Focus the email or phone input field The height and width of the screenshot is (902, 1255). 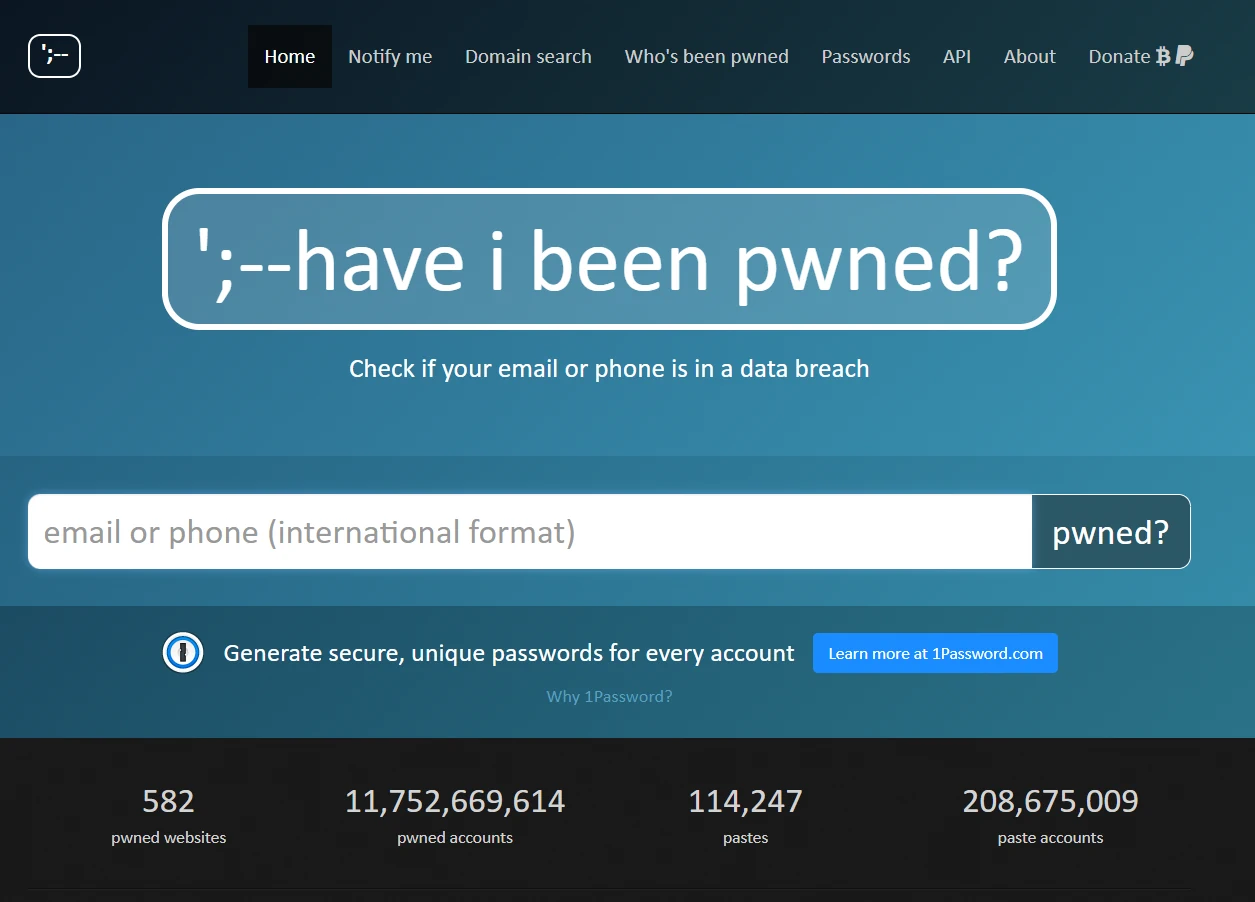pos(530,532)
